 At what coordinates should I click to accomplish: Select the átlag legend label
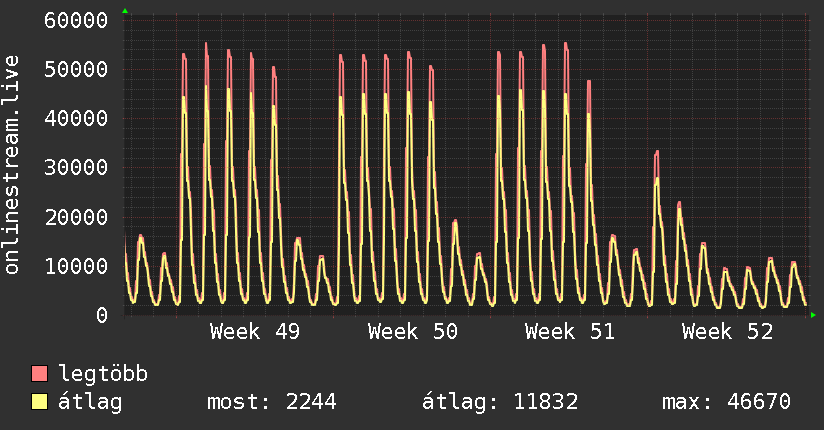pyautogui.click(x=90, y=402)
